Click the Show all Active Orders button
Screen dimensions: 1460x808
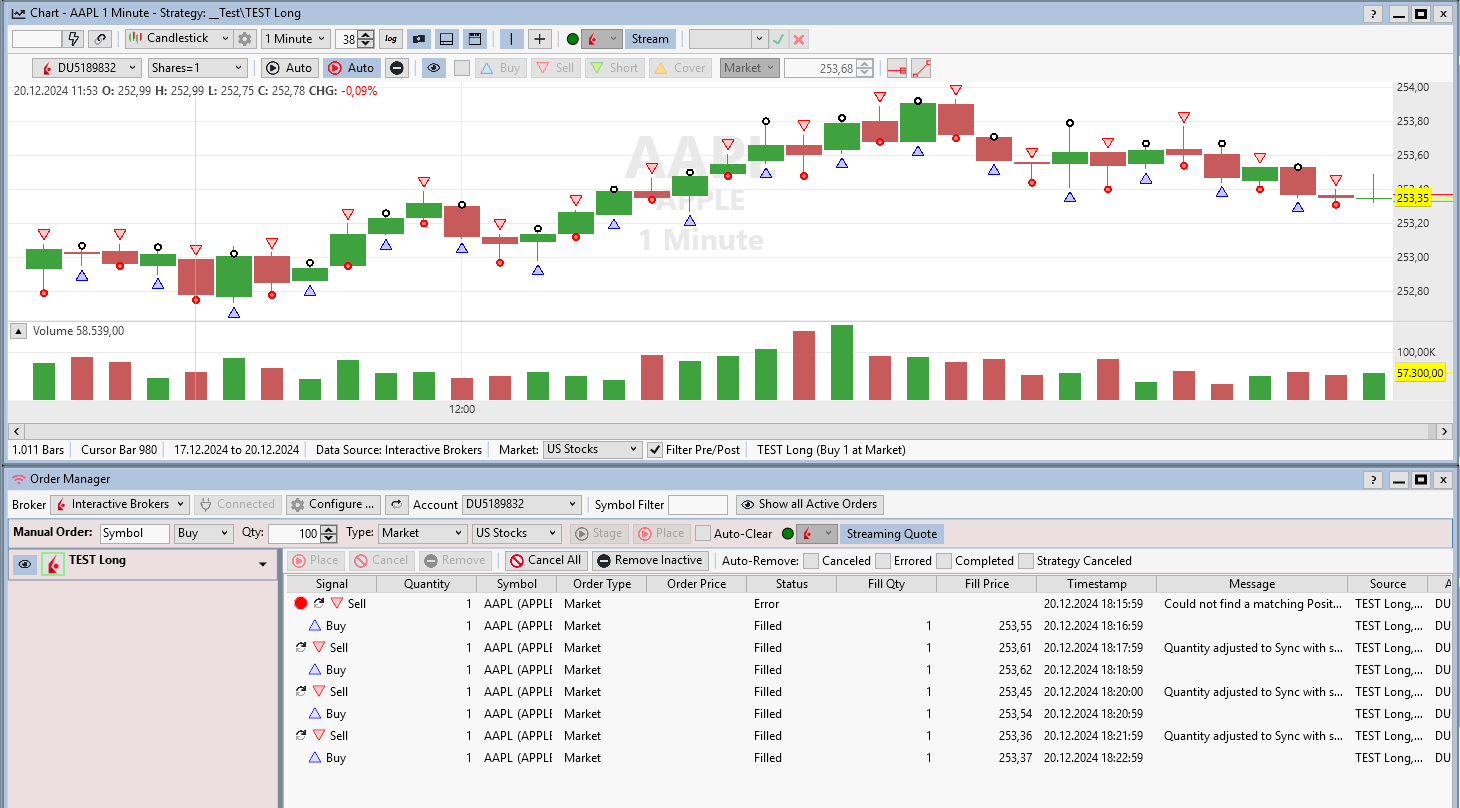809,505
